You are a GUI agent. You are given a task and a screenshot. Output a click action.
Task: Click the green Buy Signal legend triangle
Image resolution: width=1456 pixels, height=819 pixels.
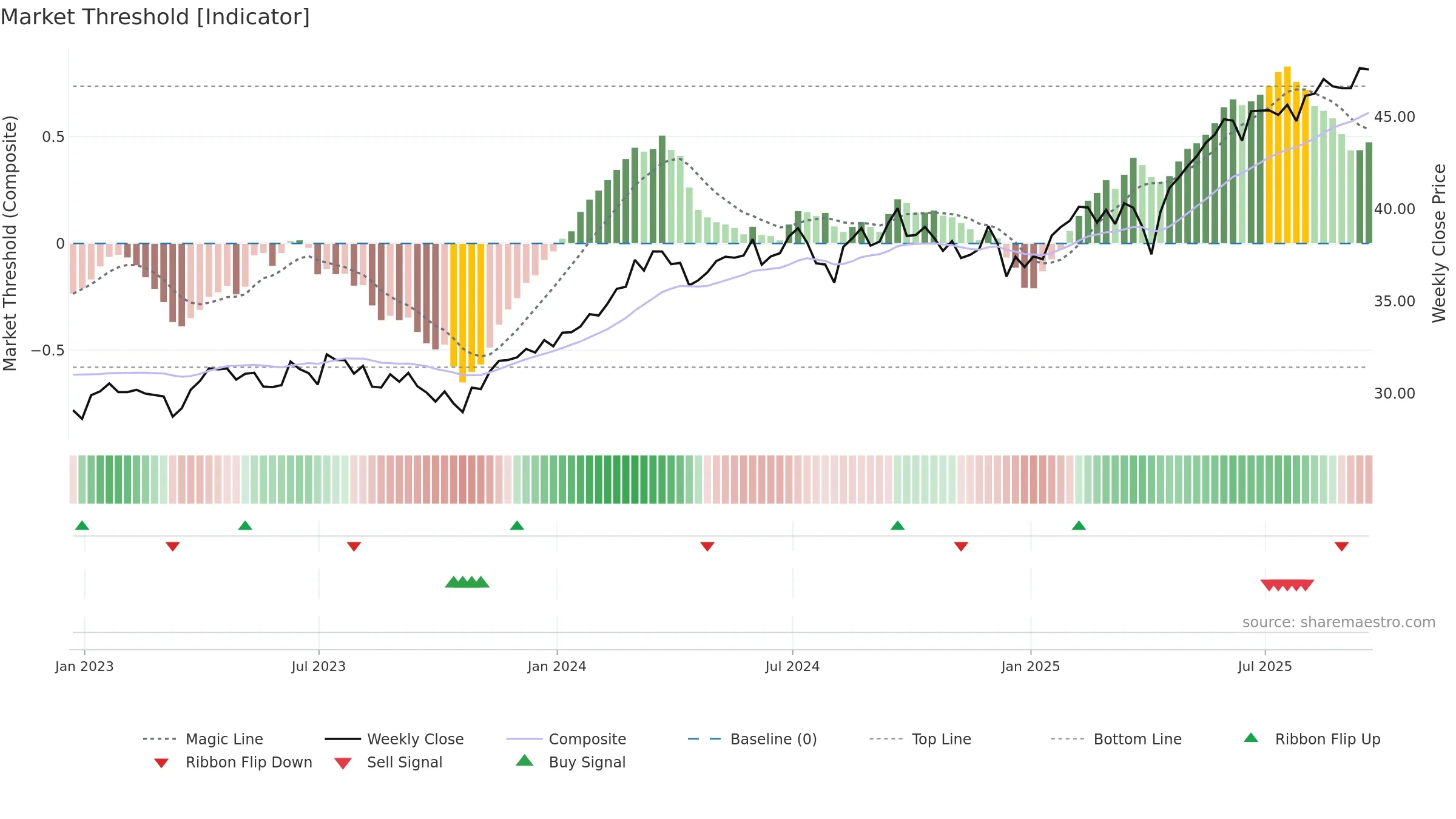(525, 760)
